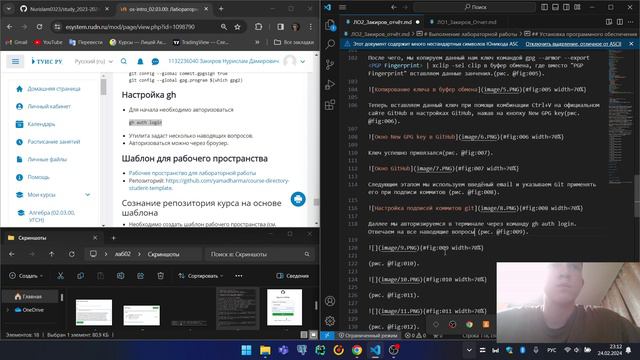Copy the selected file in File Explorer
Image resolution: width=640 pixels, height=360 pixels.
80,276
